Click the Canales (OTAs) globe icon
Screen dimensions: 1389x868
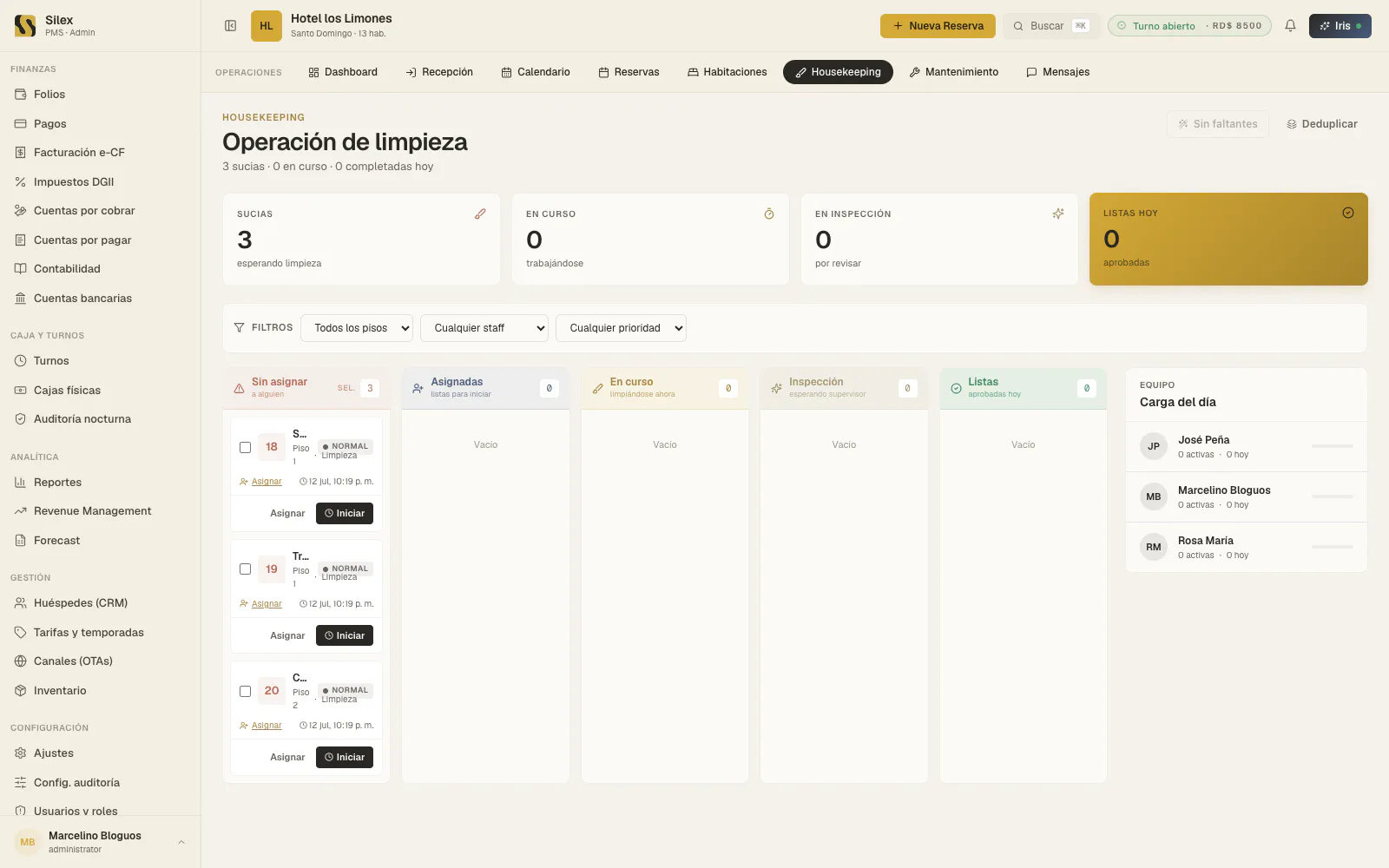tap(20, 661)
